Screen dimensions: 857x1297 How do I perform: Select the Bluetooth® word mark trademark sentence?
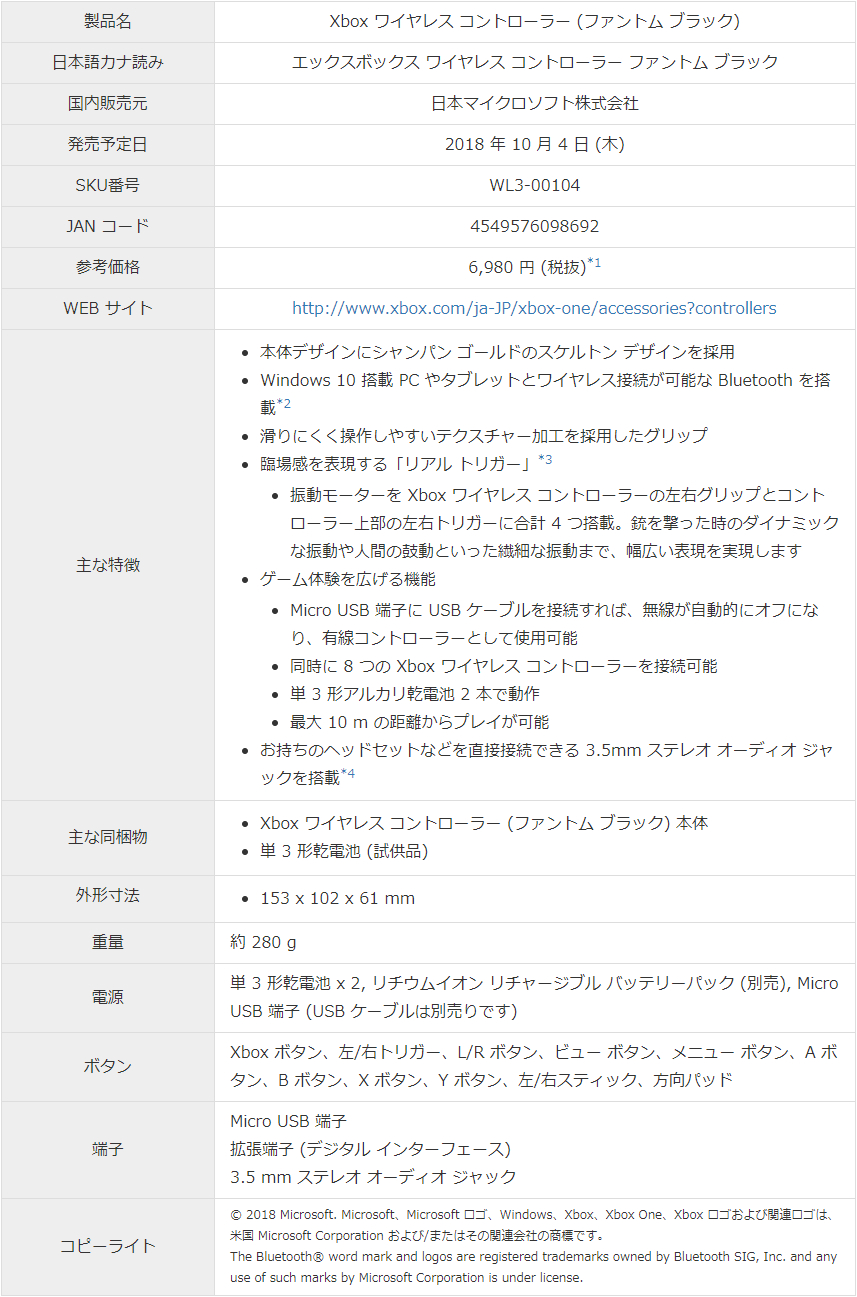pyautogui.click(x=533, y=1267)
